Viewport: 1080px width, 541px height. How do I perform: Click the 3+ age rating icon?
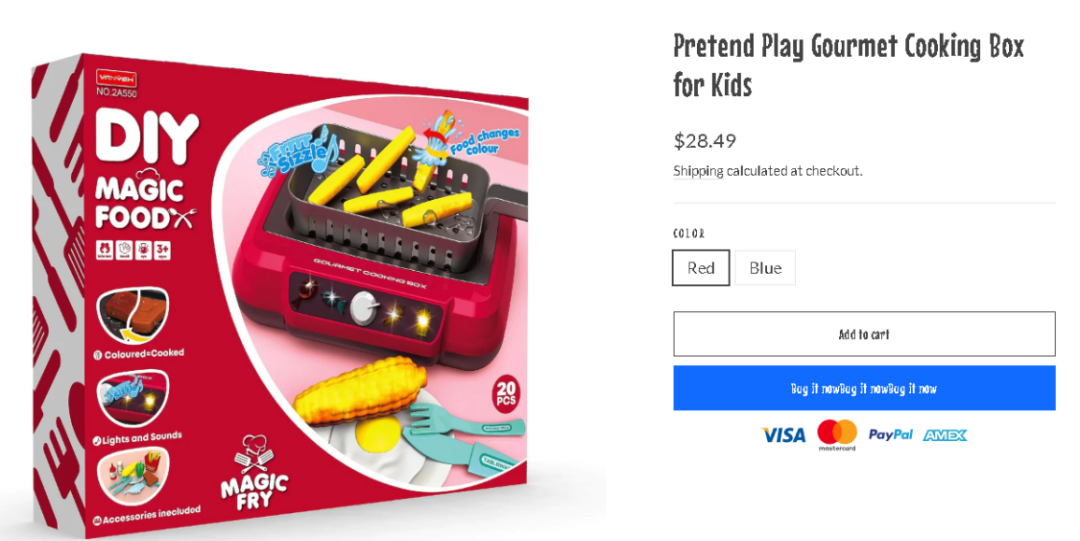pos(163,249)
